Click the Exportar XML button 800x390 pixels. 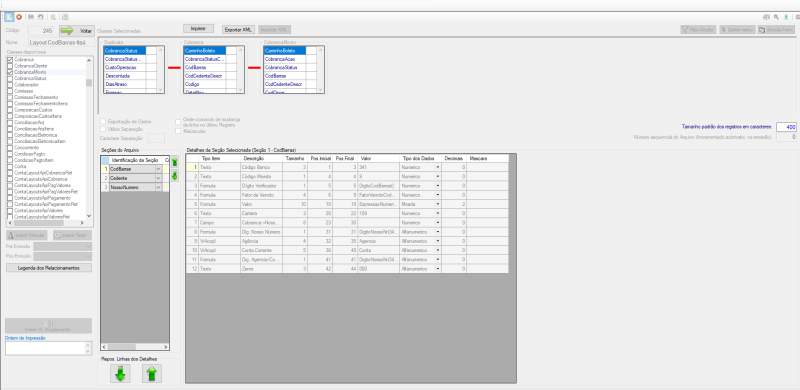pos(238,30)
